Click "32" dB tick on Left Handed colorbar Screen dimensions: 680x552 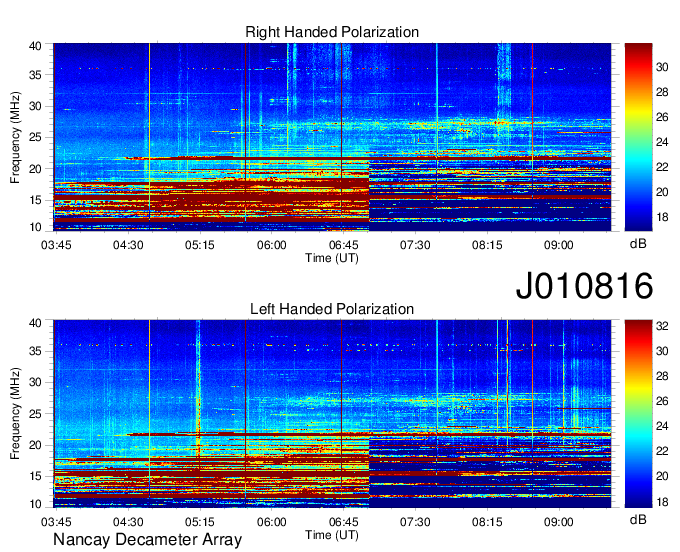point(662,326)
